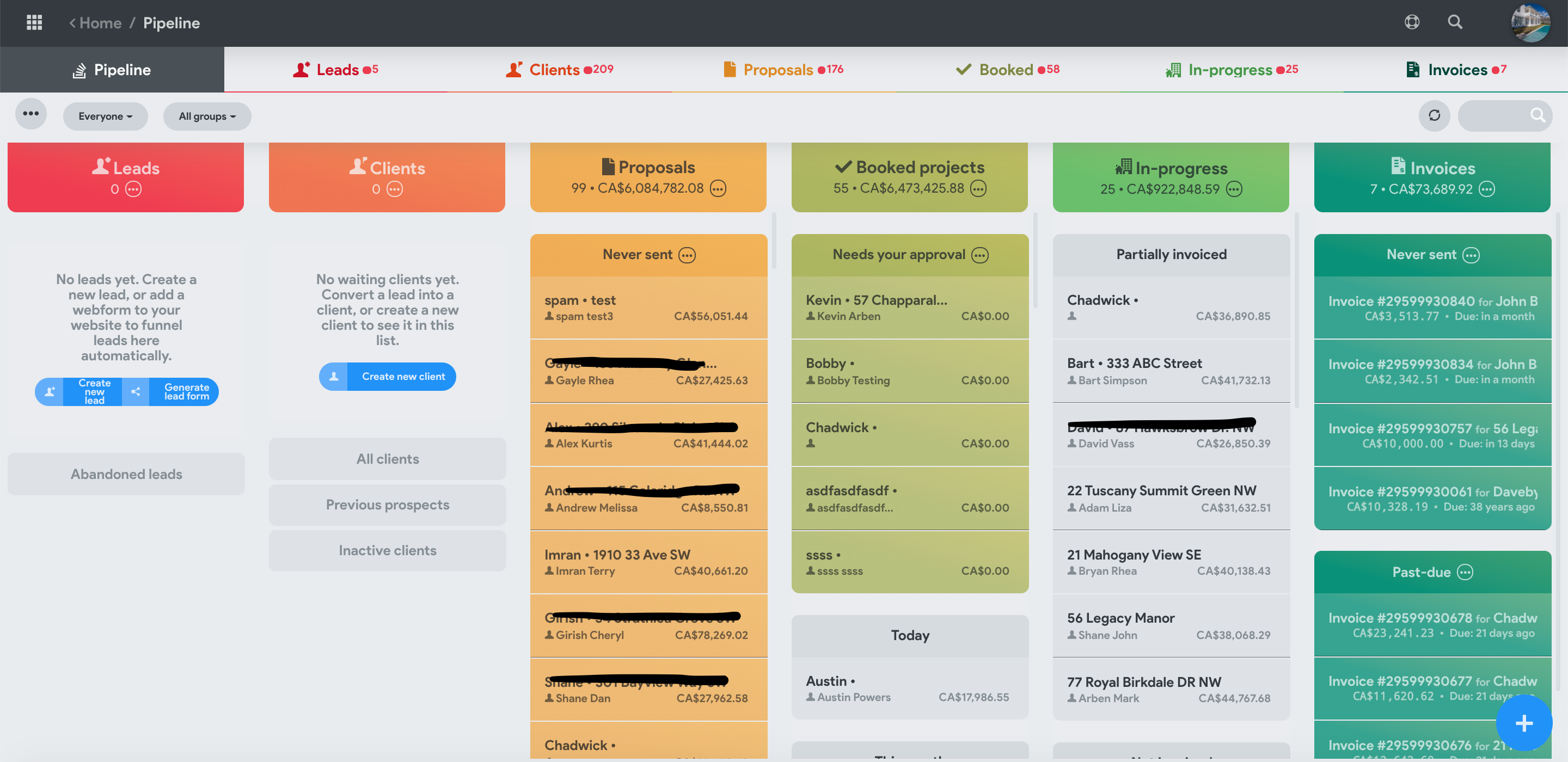Click the pipeline refresh icon
Screen dimensions: 1568x762
click(1434, 115)
